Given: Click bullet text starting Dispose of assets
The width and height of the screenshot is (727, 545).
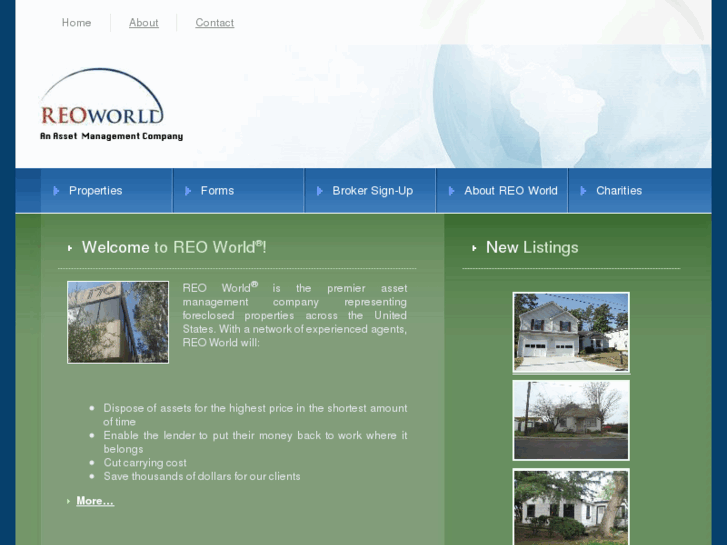Looking at the screenshot, I should pyautogui.click(x=255, y=415).
